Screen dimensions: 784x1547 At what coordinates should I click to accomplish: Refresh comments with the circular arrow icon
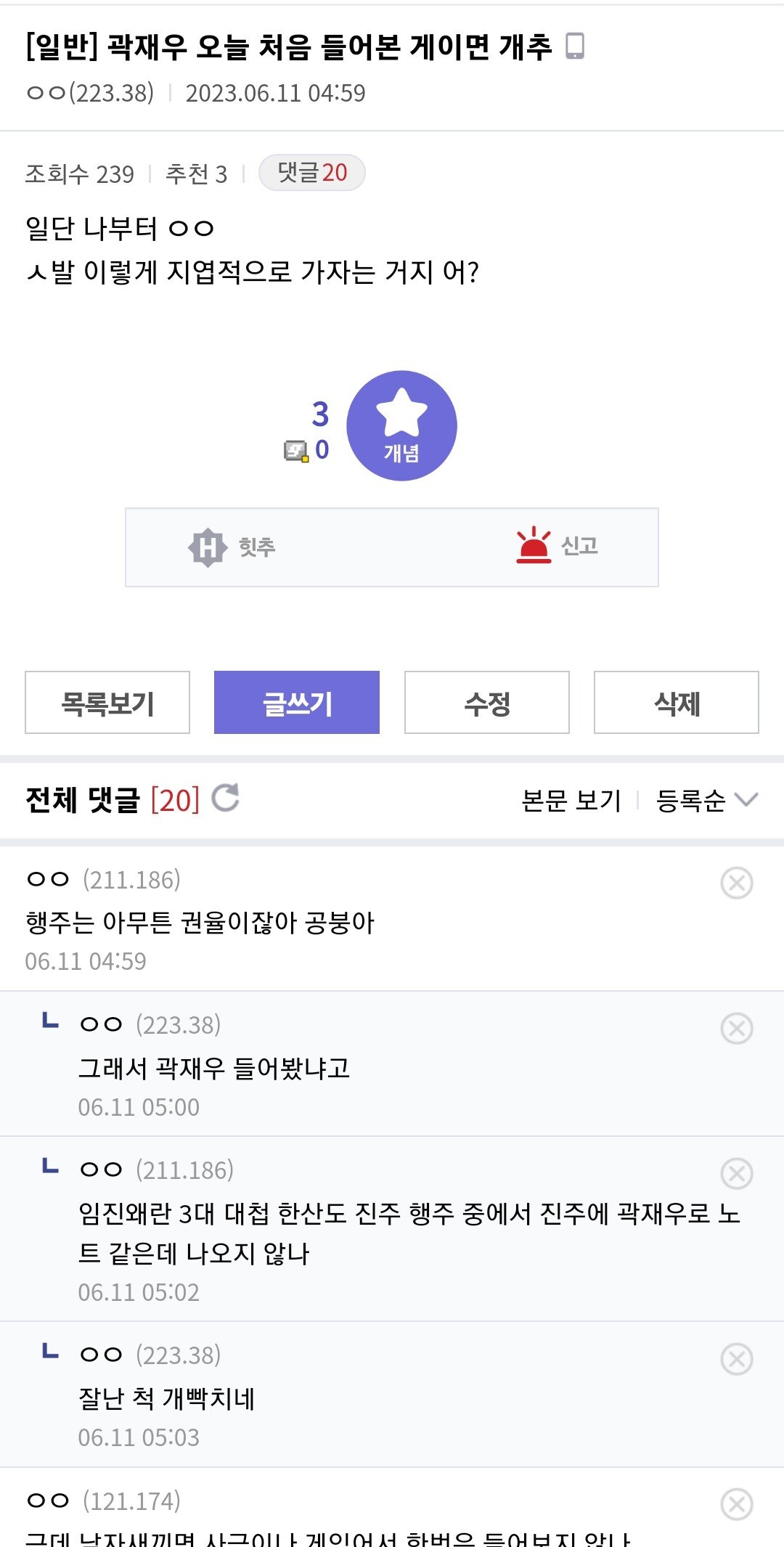[x=226, y=798]
